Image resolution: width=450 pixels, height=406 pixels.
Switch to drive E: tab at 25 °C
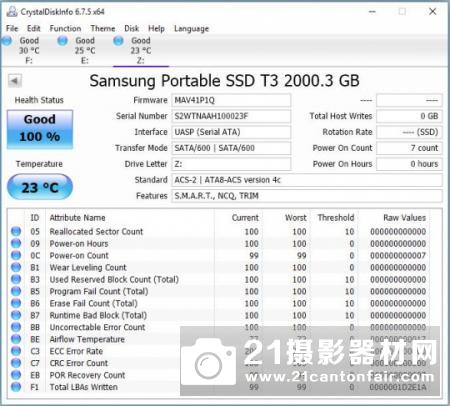[85, 50]
